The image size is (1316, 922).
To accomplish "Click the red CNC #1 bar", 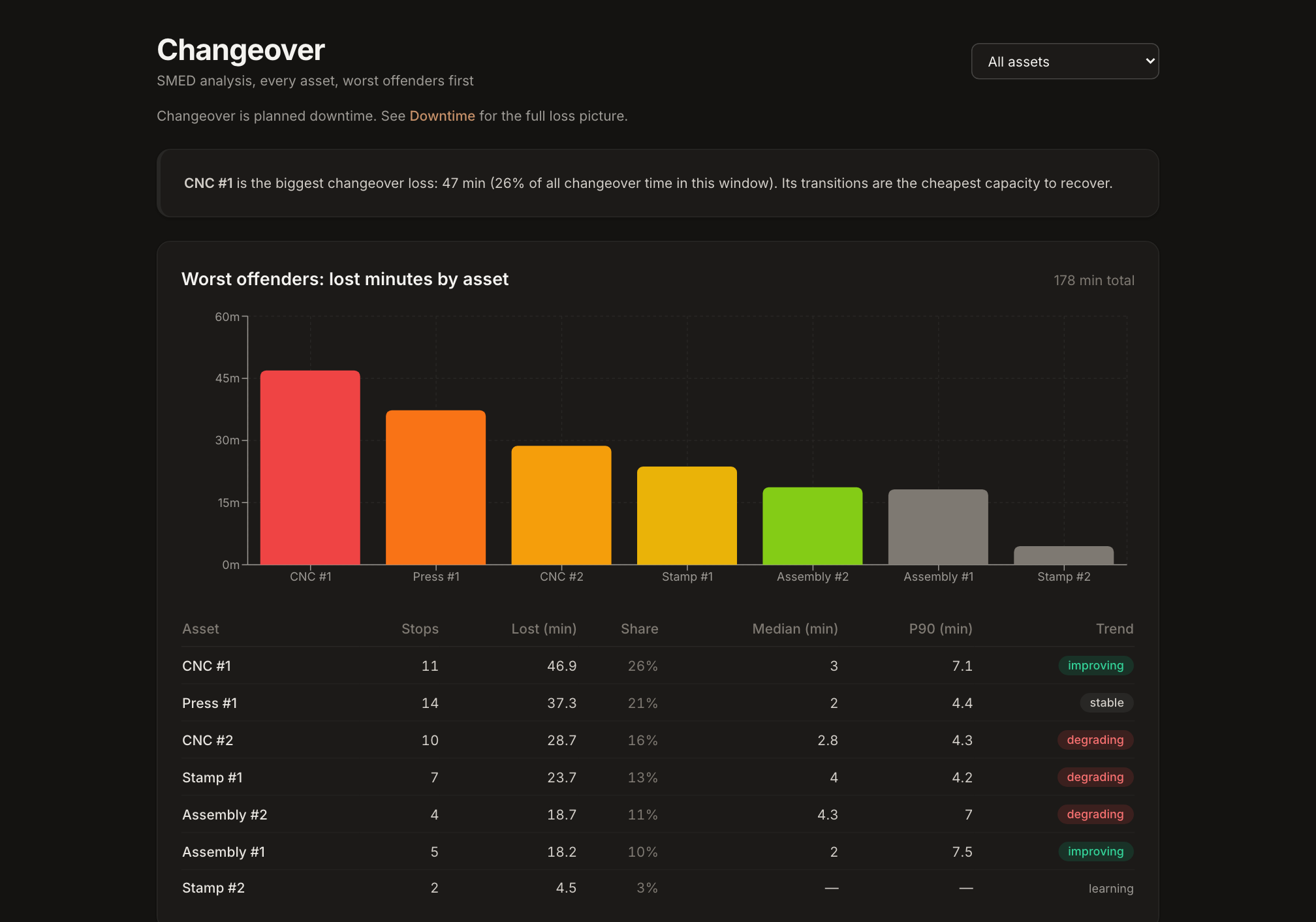I will point(310,467).
